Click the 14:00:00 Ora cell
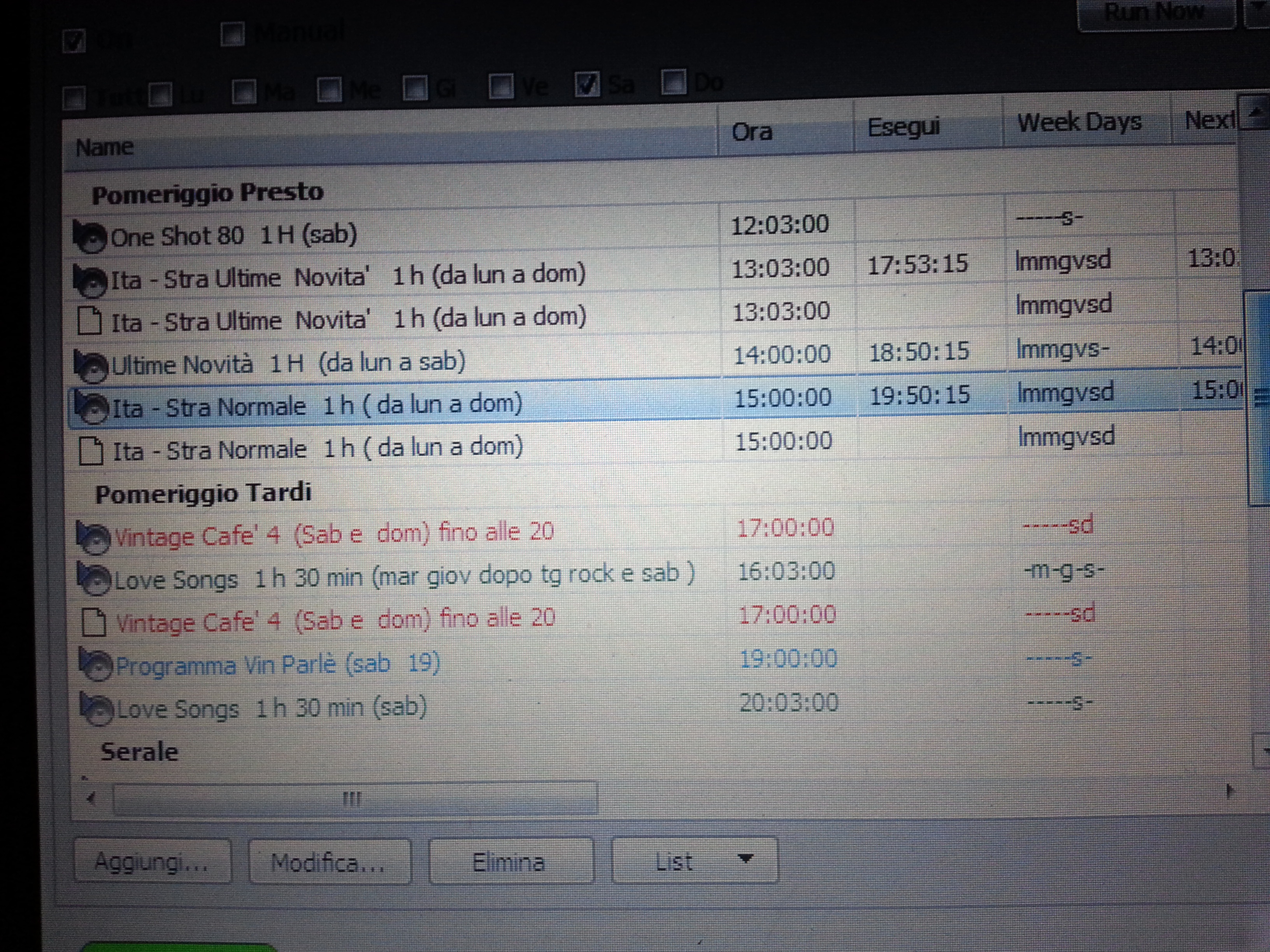This screenshot has height=952, width=1270. click(x=782, y=355)
